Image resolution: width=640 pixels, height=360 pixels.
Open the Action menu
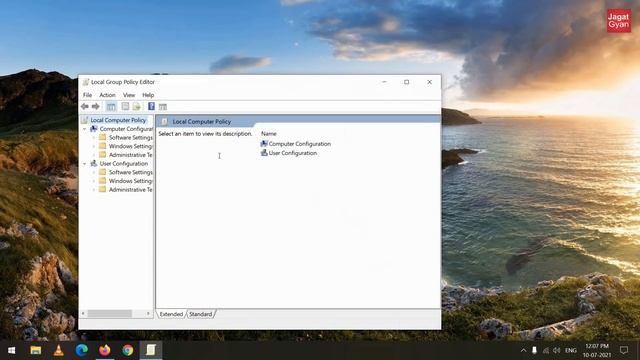107,95
